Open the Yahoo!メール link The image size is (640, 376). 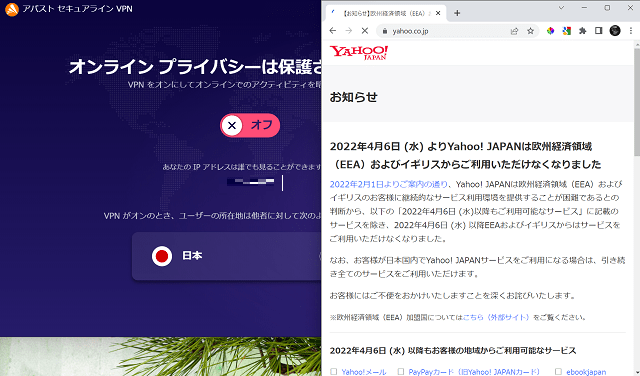pyautogui.click(x=364, y=372)
